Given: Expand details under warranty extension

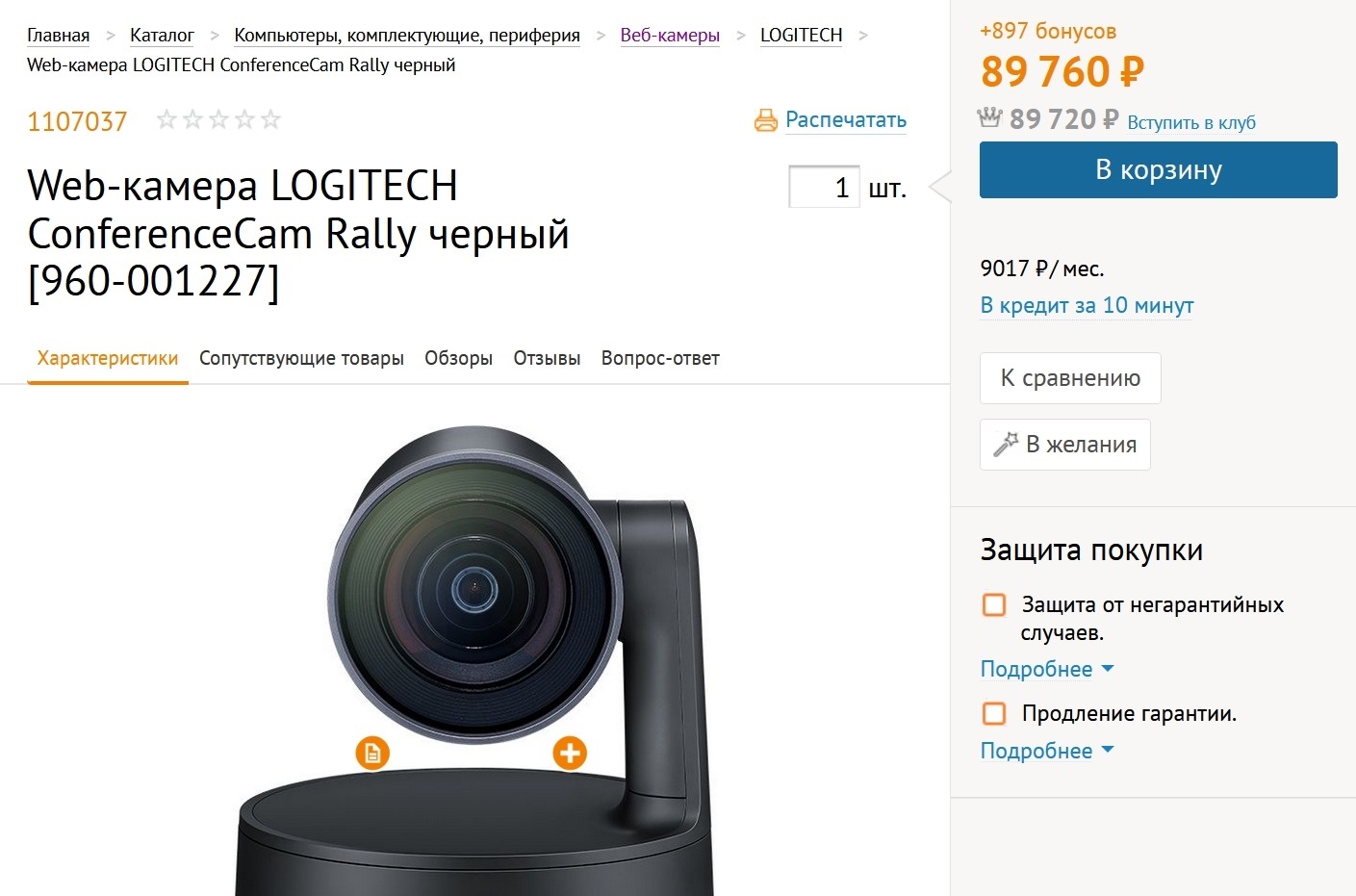Looking at the screenshot, I should (1046, 751).
